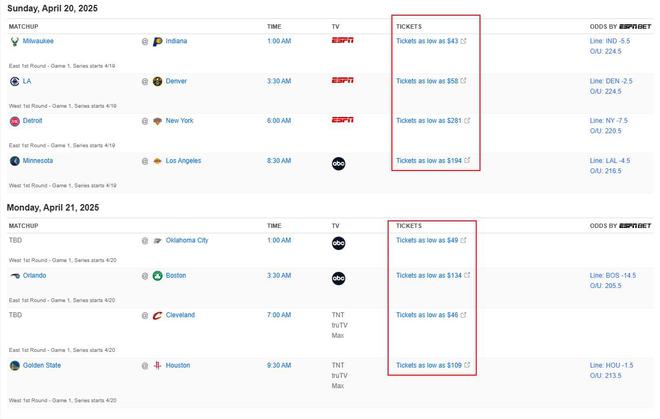Click the Milwaukee Bucks team logo
The image size is (660, 419).
pos(14,41)
